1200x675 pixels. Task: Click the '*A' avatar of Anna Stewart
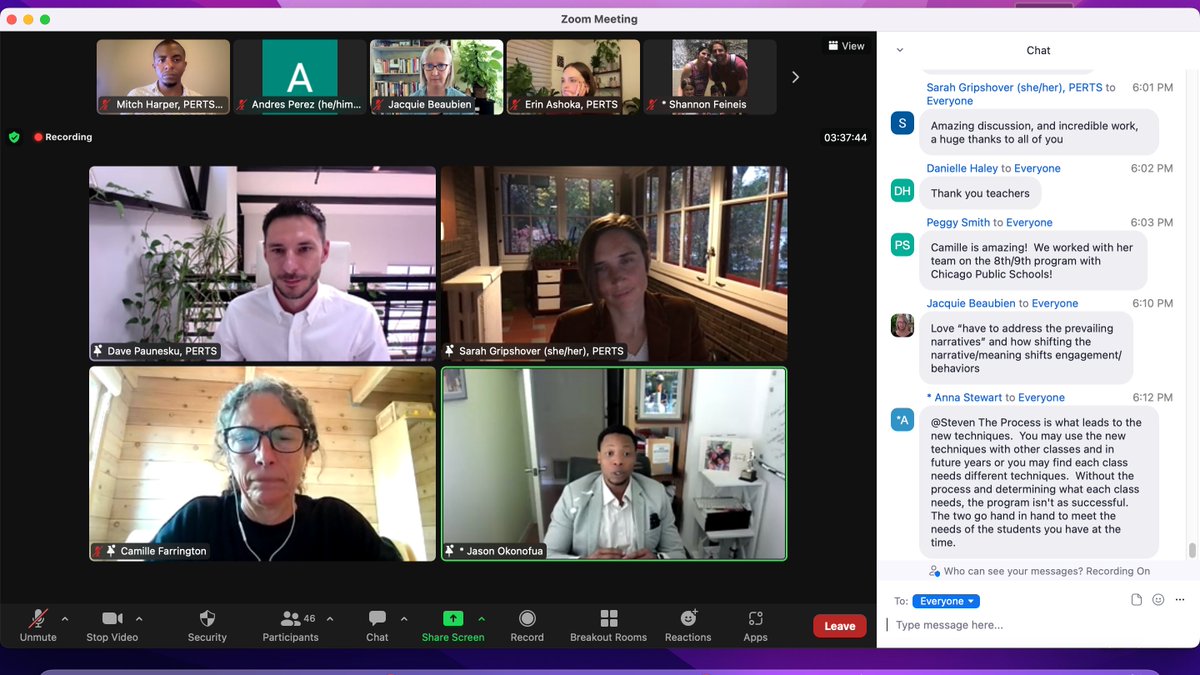coord(902,420)
